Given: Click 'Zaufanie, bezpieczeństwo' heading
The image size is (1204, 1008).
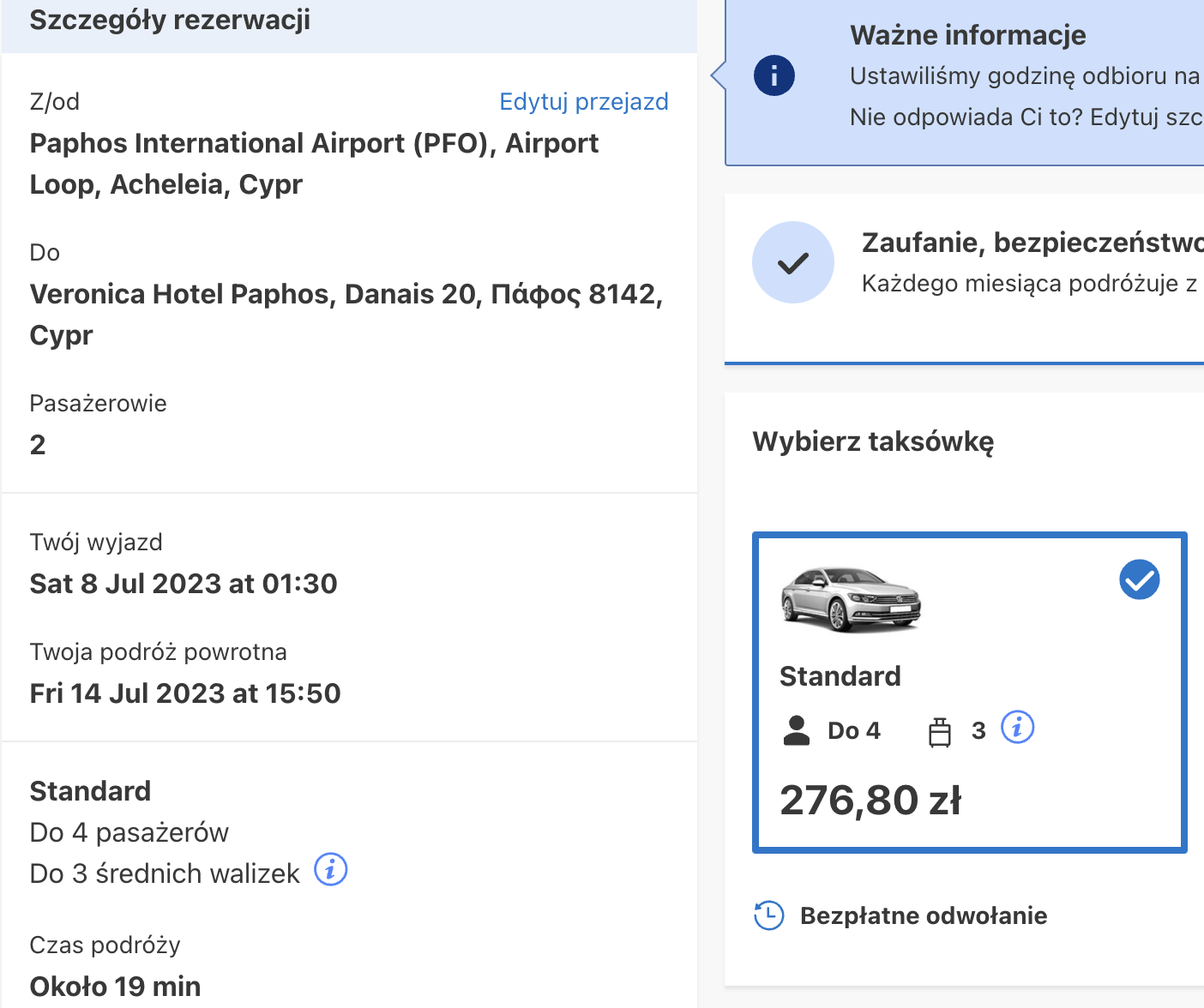Looking at the screenshot, I should click(x=1032, y=243).
